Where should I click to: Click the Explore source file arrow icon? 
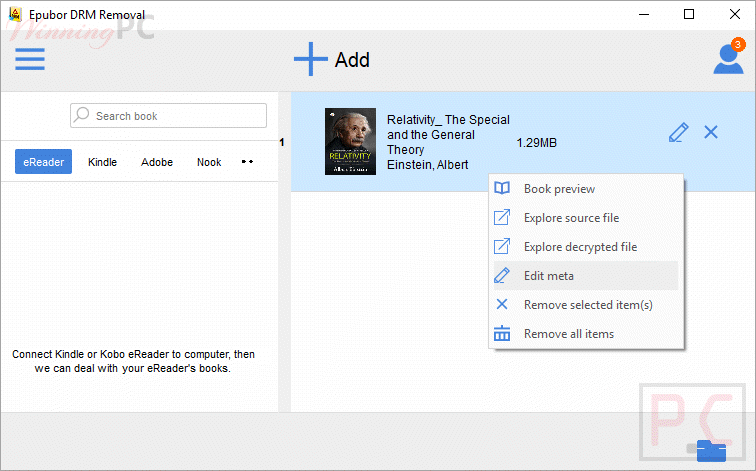(x=502, y=217)
